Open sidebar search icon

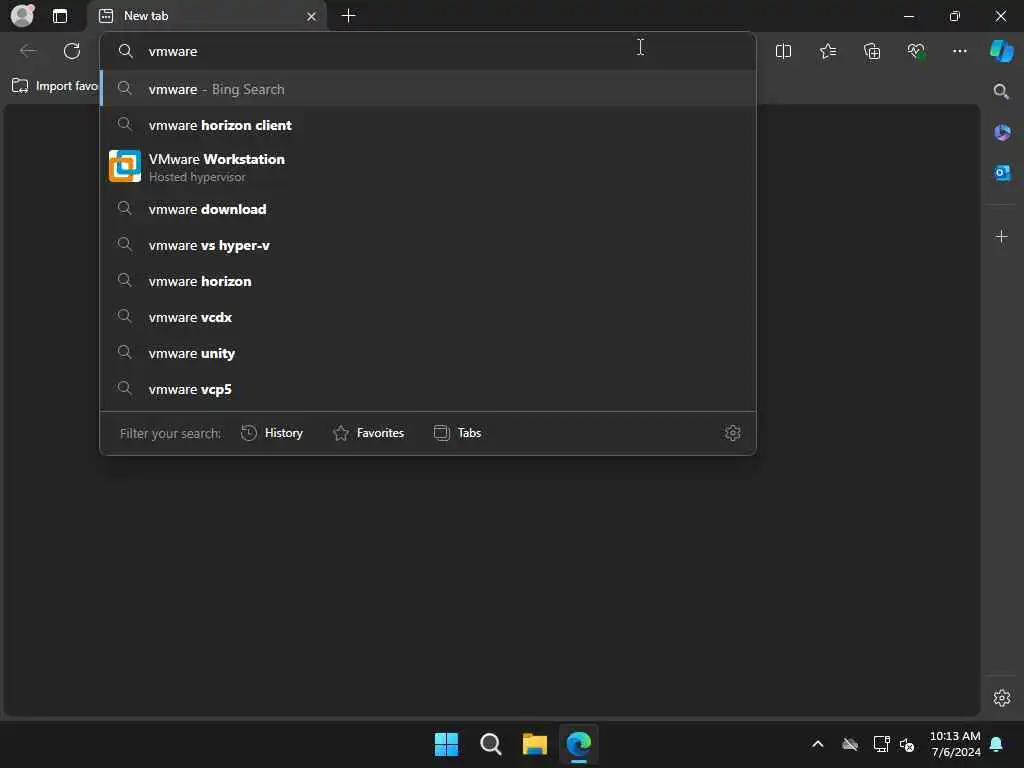pos(1001,91)
